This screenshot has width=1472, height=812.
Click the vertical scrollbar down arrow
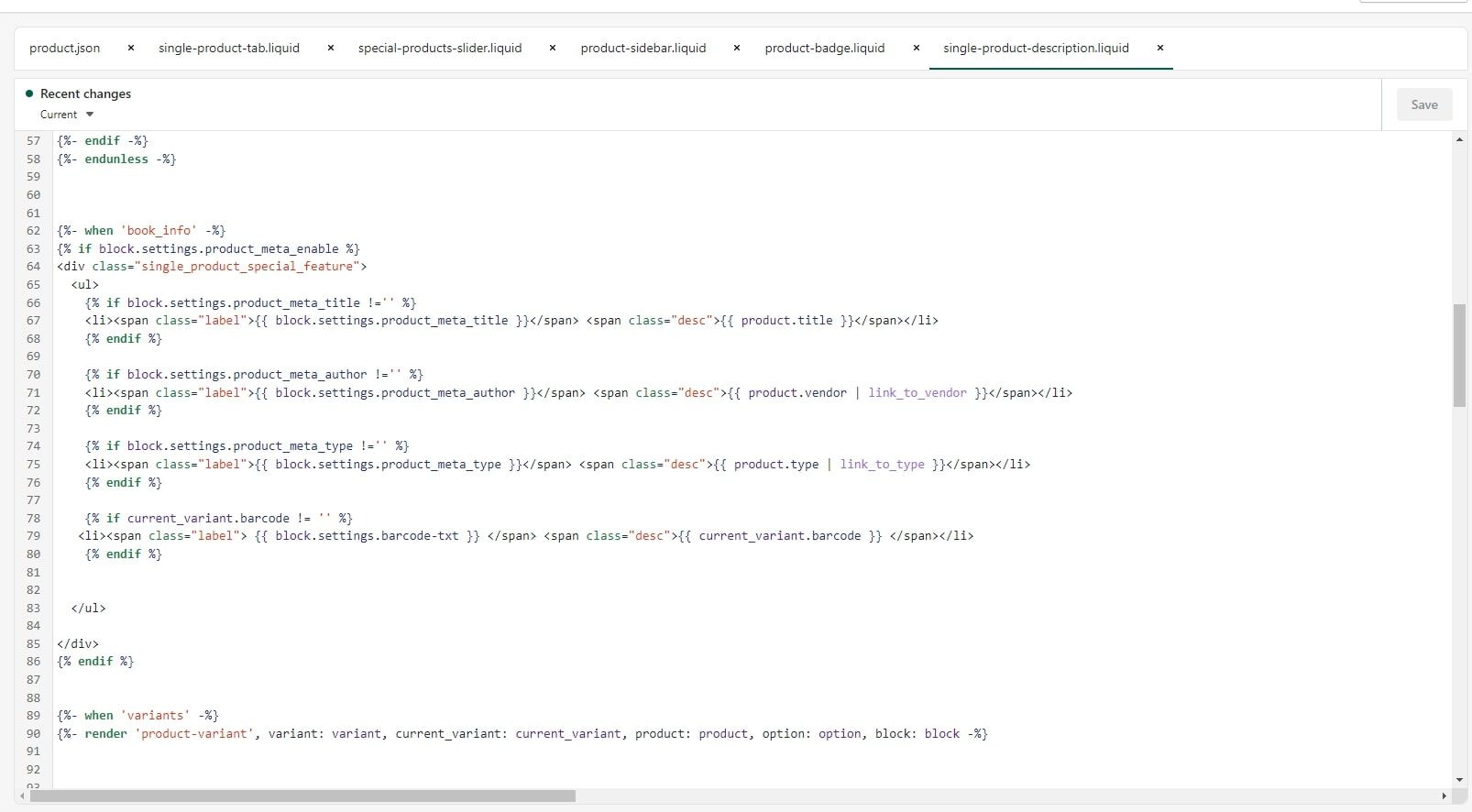click(1459, 780)
